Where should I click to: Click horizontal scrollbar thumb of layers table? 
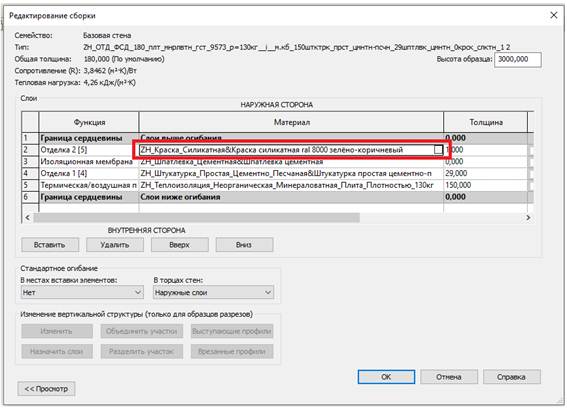click(197, 218)
